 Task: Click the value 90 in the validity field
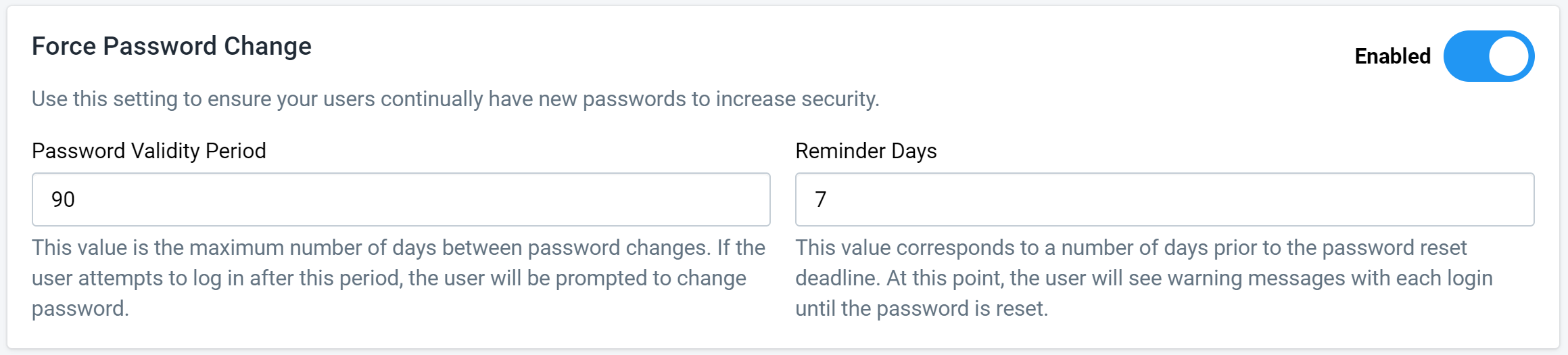pos(63,199)
